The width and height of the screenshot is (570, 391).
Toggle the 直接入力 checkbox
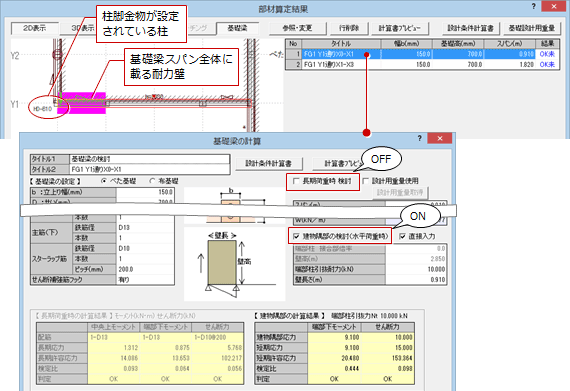point(402,236)
